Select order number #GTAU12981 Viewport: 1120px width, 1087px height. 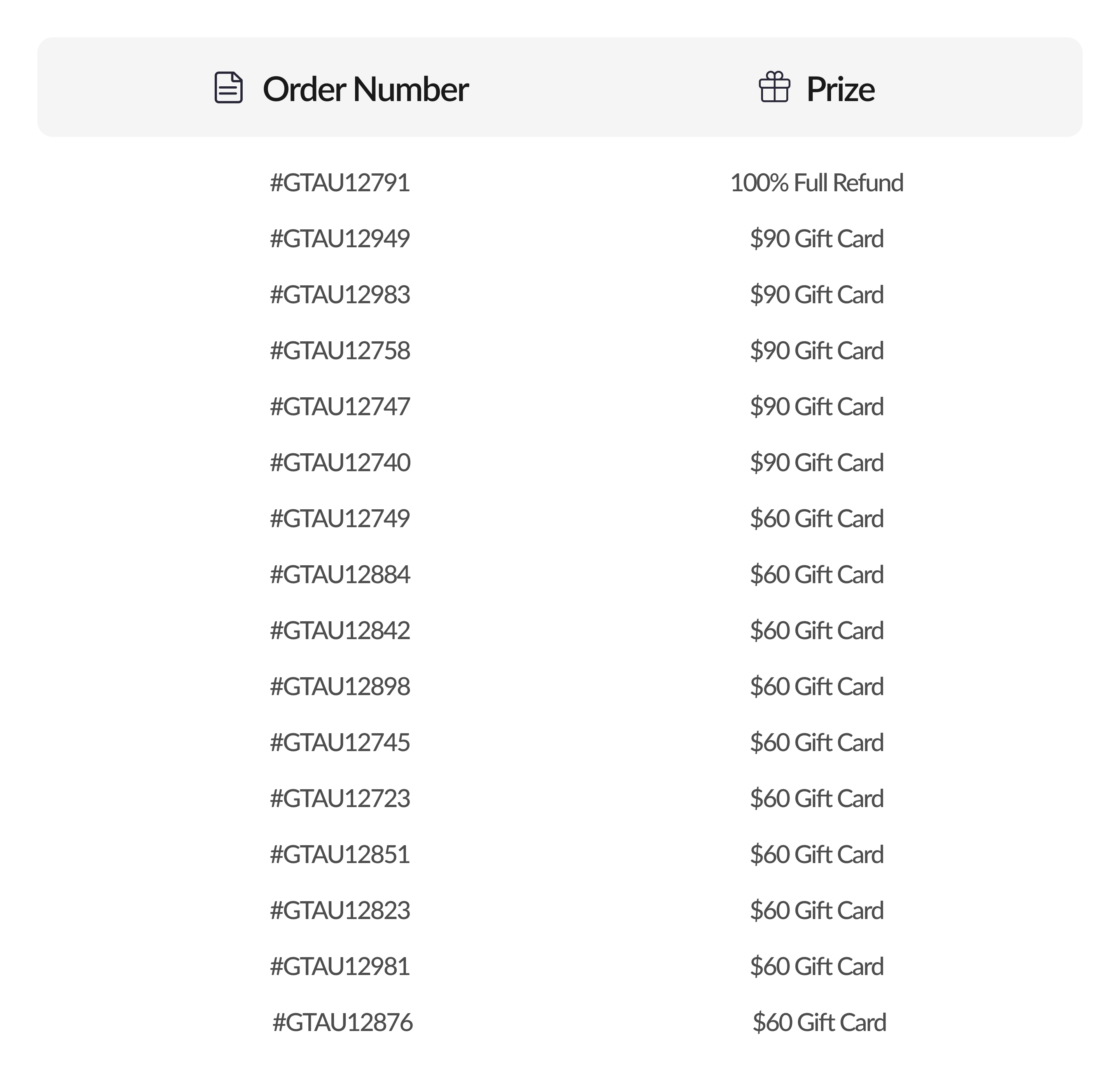(x=340, y=966)
